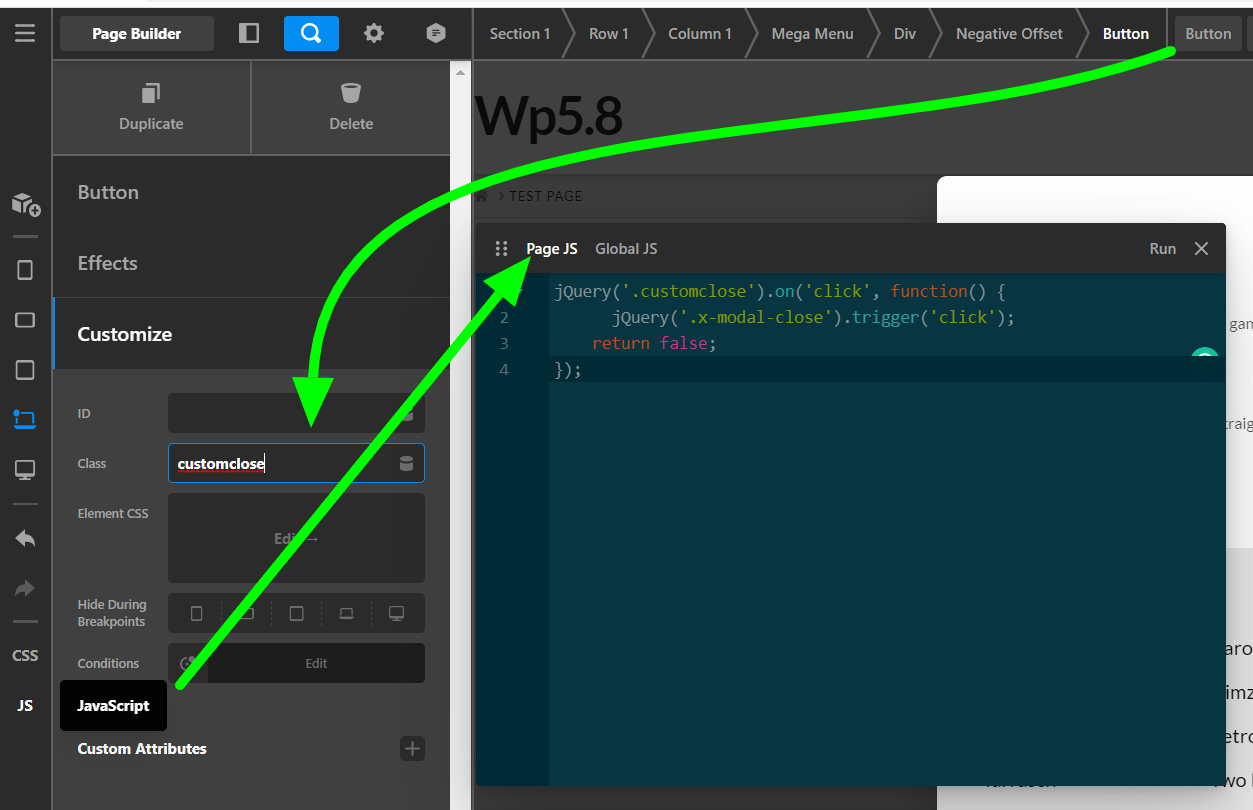Open the hamburger menu icon
This screenshot has width=1253, height=810.
coord(25,33)
